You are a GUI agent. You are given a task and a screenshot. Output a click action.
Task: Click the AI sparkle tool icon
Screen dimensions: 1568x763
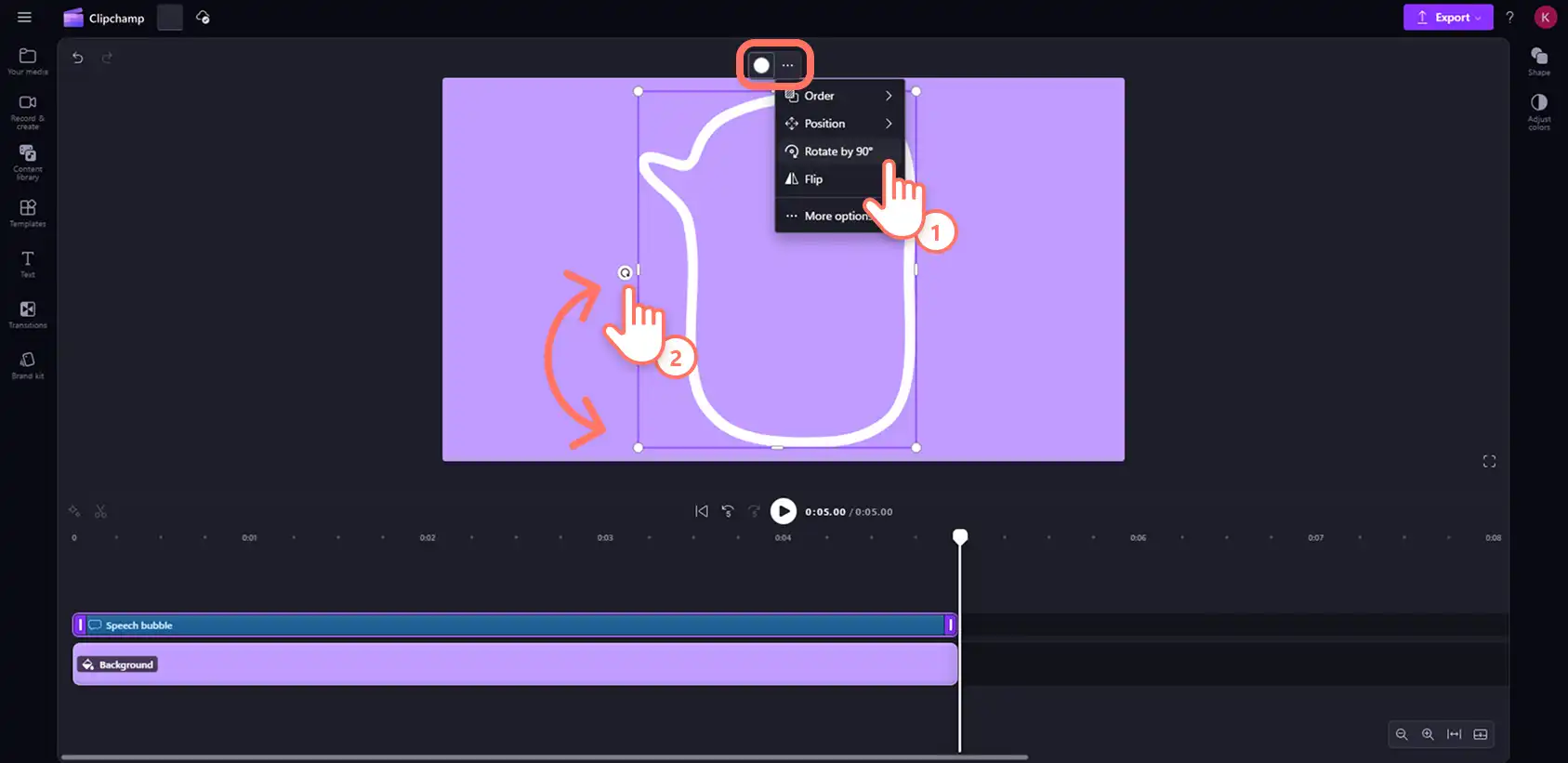point(74,511)
